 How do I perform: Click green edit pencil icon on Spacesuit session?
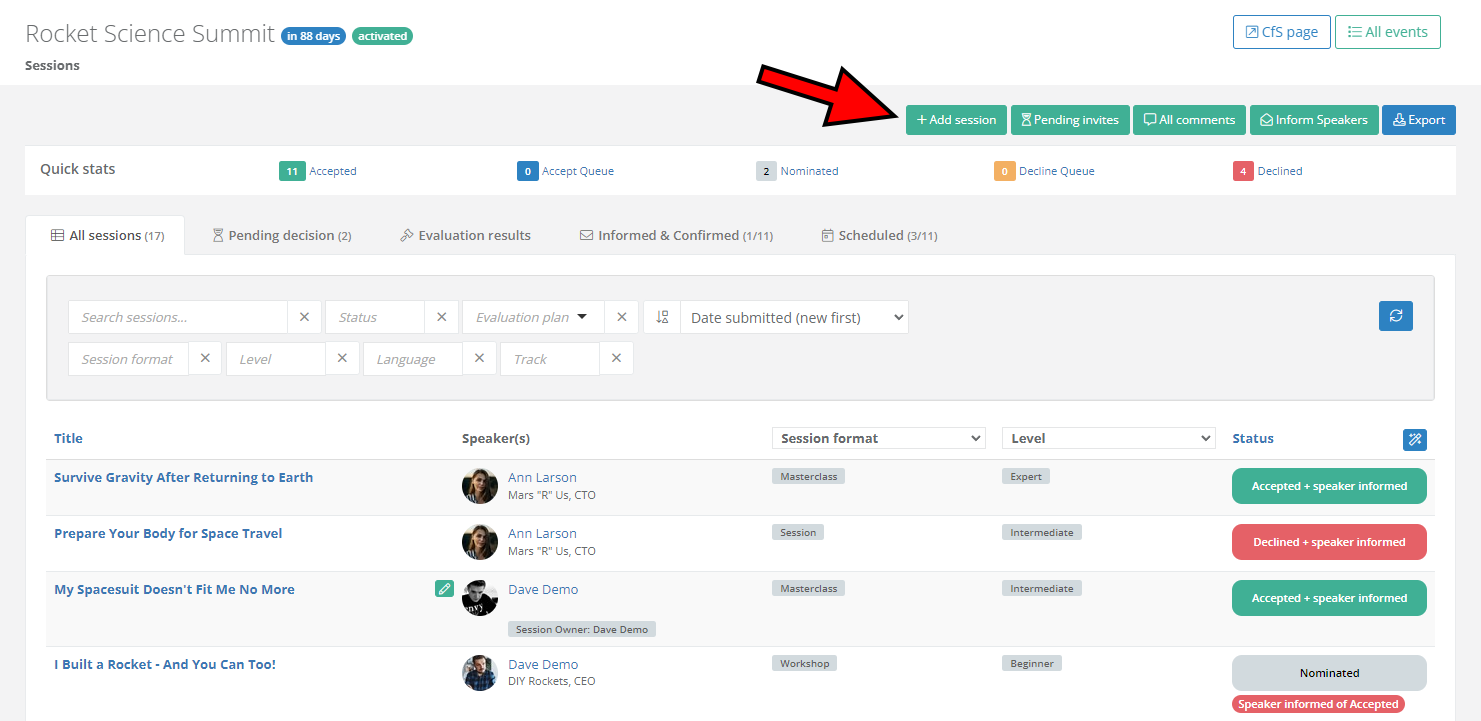(444, 589)
